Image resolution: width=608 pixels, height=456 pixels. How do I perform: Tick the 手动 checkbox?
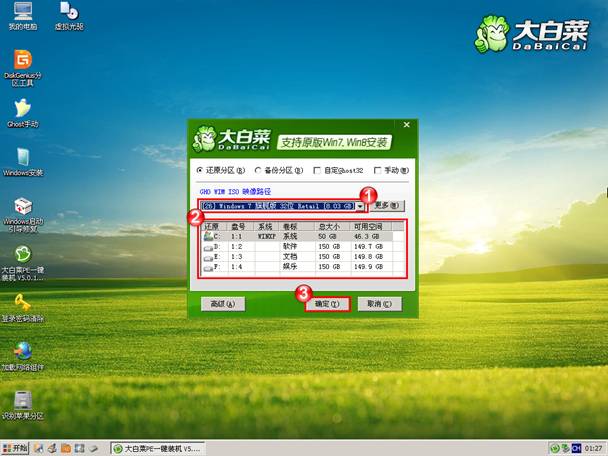pos(377,170)
